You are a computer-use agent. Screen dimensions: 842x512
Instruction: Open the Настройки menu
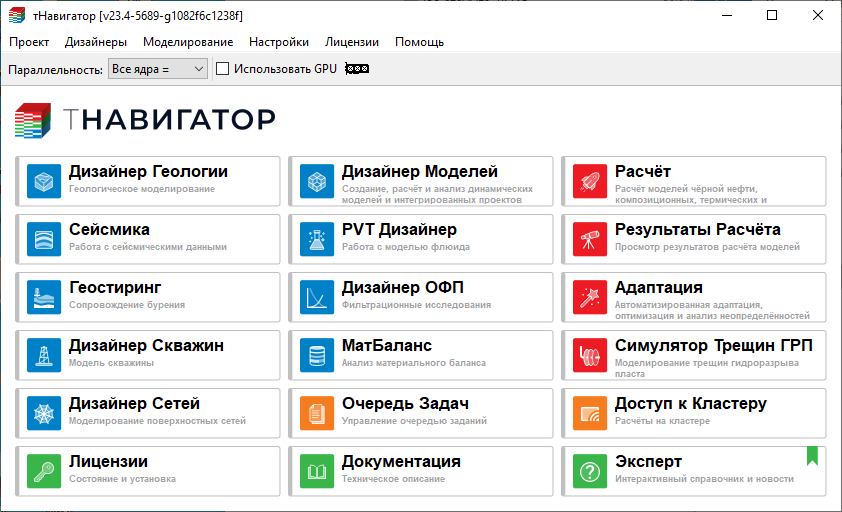279,42
